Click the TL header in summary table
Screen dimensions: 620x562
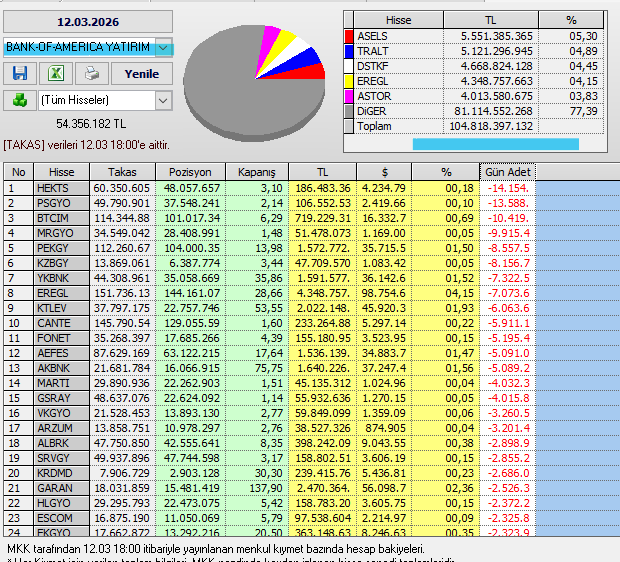pyautogui.click(x=491, y=20)
